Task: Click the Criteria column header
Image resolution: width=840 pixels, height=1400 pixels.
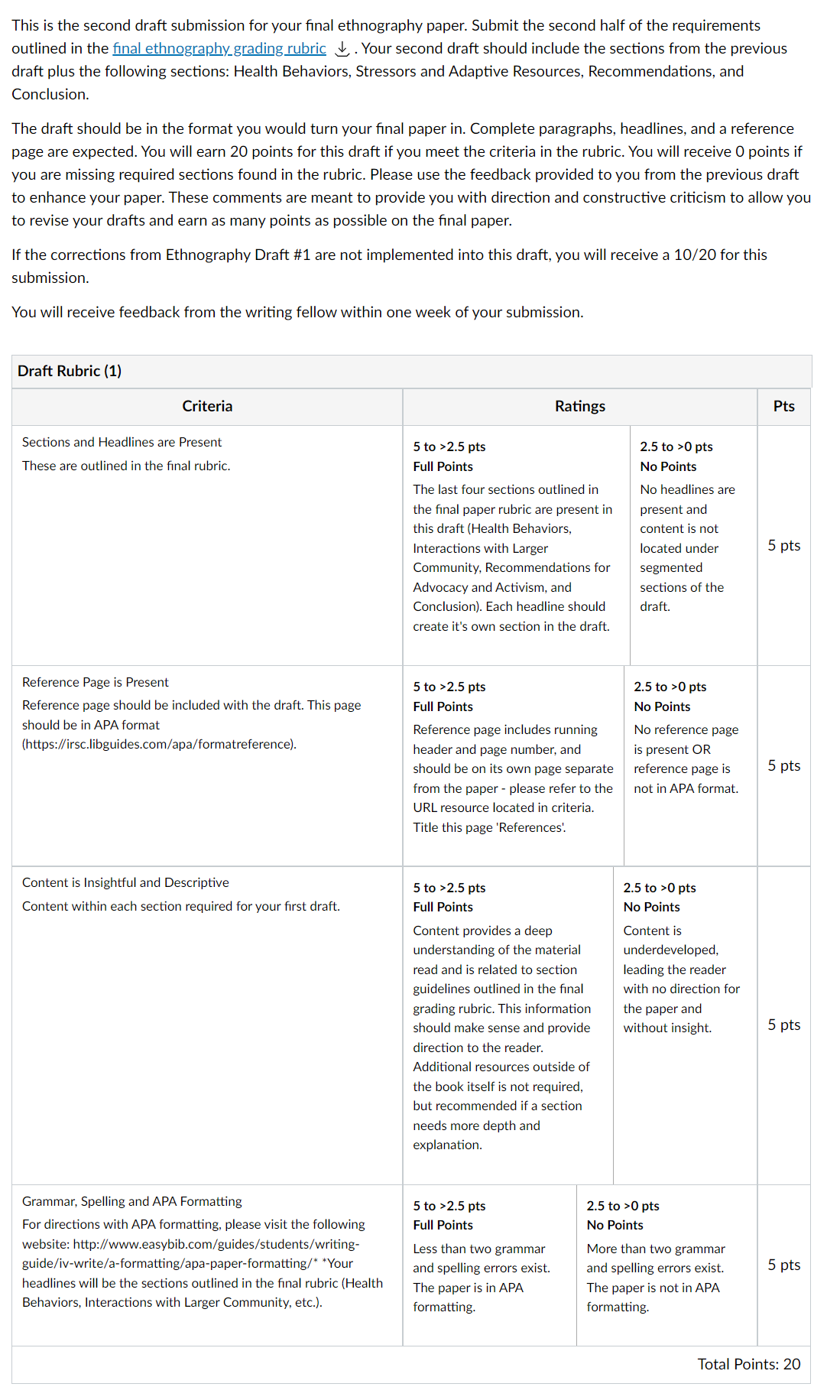Action: coord(207,406)
